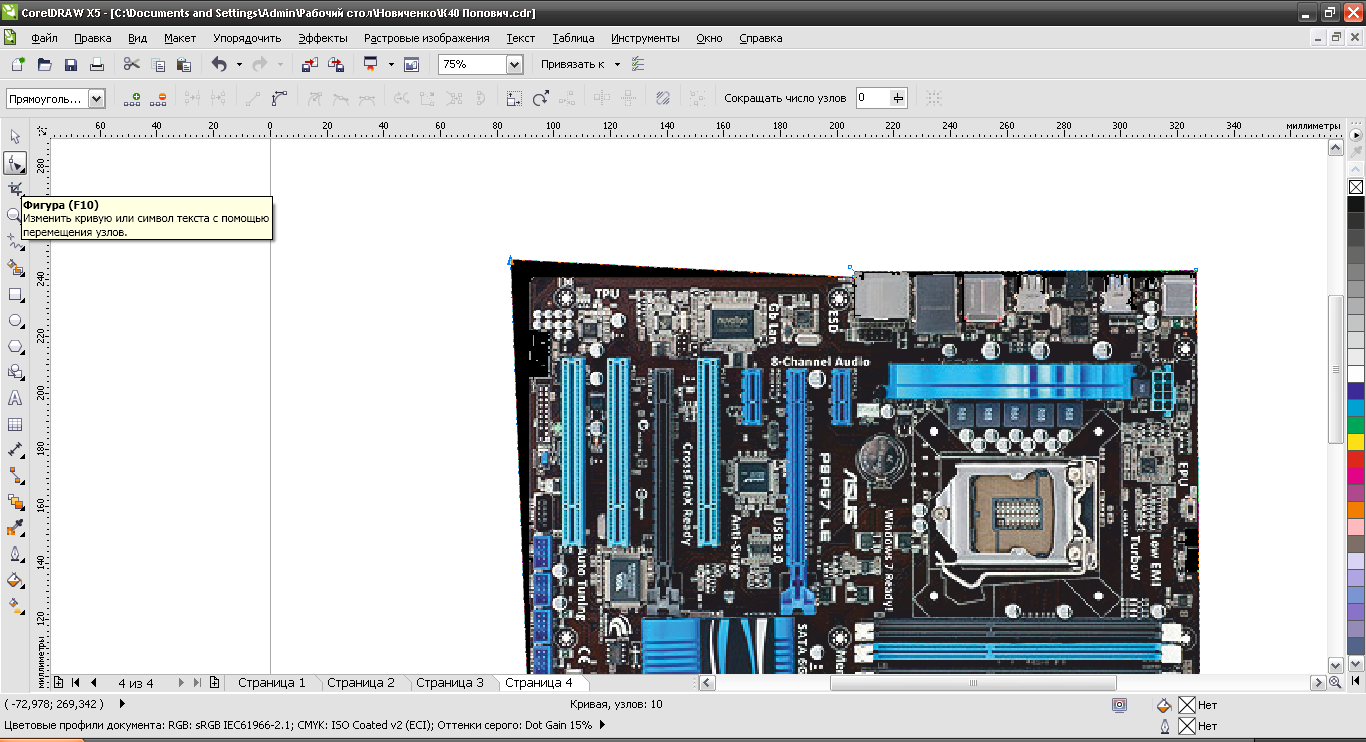Go to the first page button
Screen dimensions: 1366x742
coord(76,683)
